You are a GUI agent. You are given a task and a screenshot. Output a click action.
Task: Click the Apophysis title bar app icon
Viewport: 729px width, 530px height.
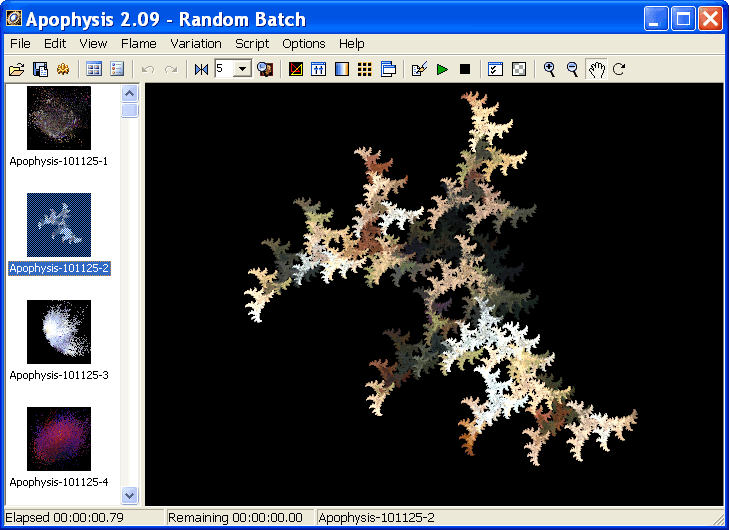click(x=14, y=19)
